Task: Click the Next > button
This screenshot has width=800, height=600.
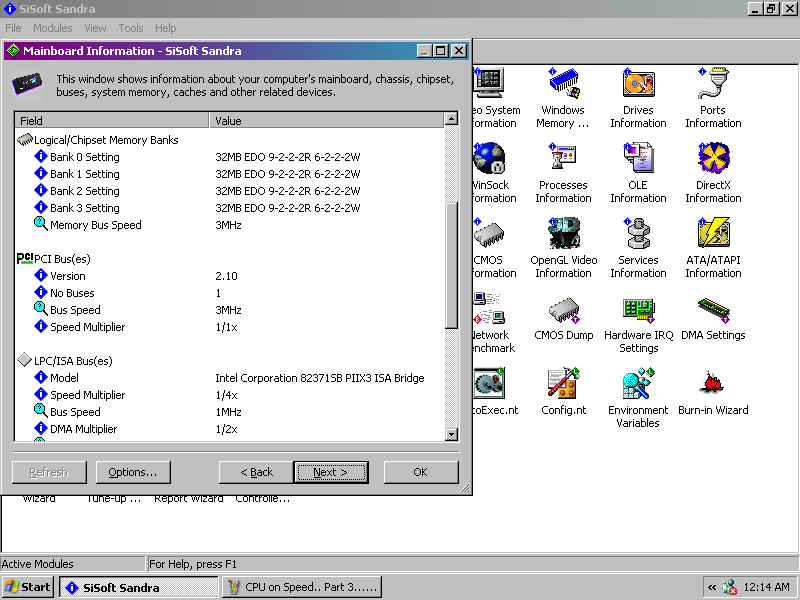Action: click(330, 472)
